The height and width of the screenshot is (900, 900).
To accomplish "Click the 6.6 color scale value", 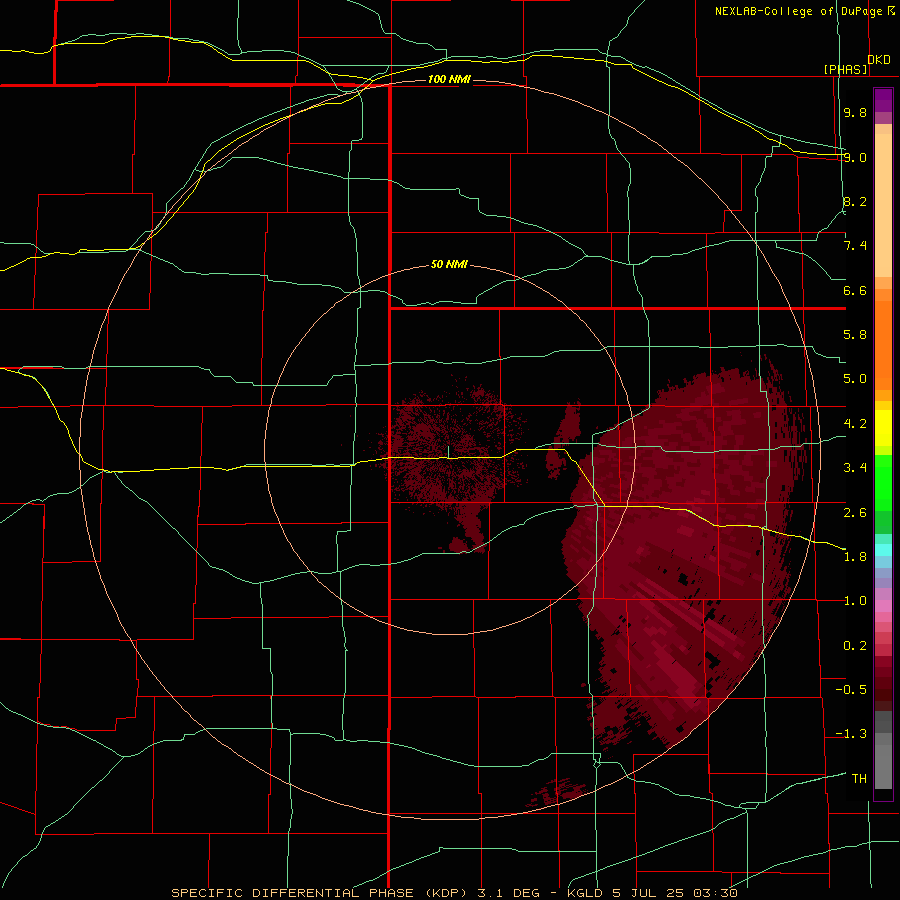I will click(x=855, y=290).
